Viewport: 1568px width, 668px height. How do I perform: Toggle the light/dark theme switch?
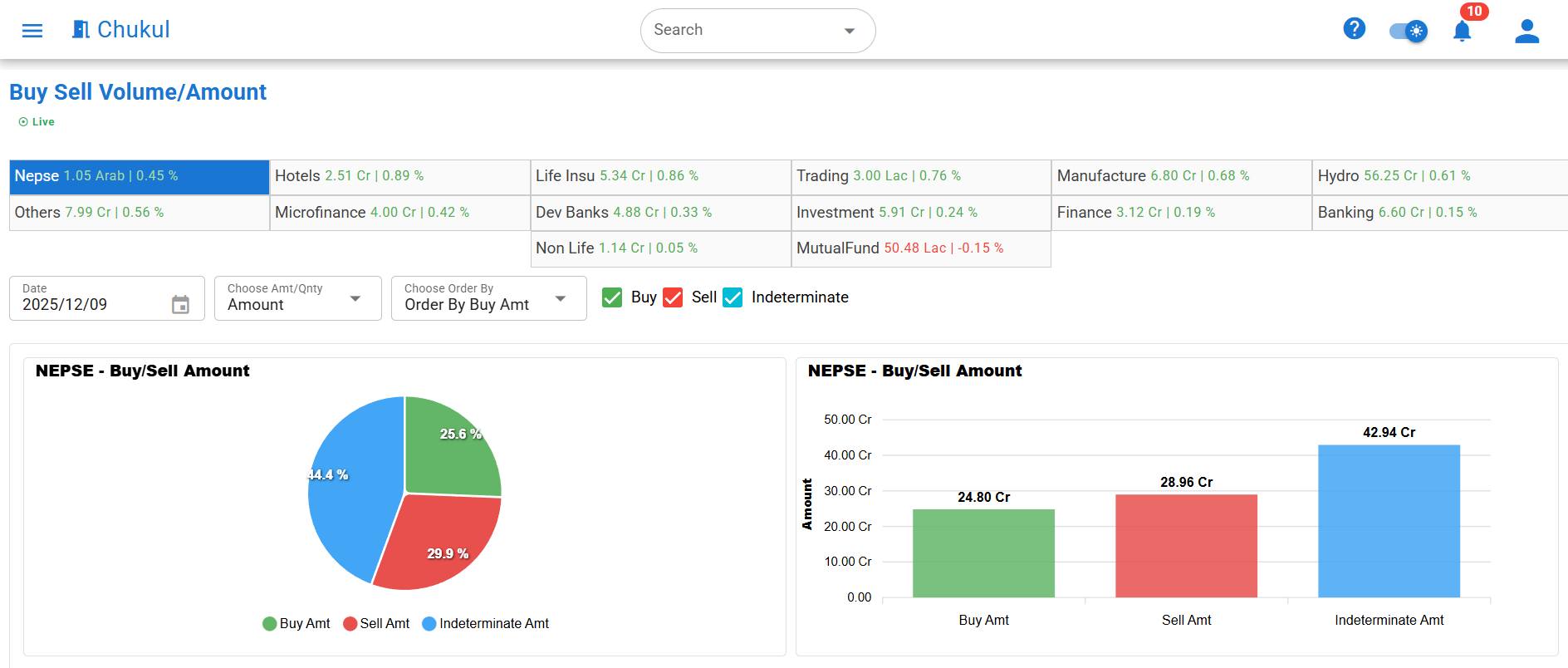point(1409,32)
